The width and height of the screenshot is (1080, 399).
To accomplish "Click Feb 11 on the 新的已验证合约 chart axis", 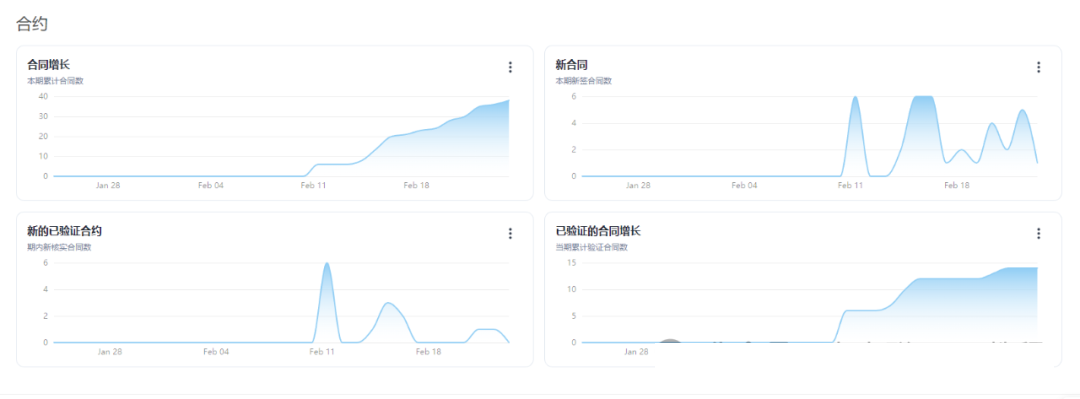I will tap(322, 351).
